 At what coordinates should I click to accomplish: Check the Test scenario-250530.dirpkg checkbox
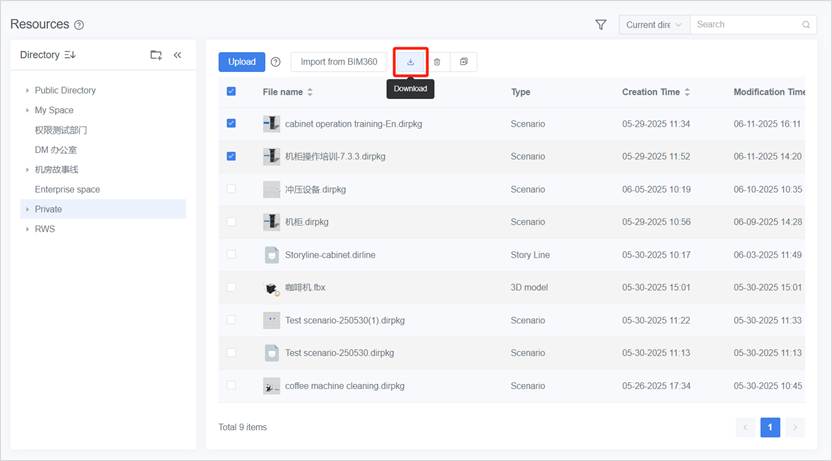tap(231, 352)
